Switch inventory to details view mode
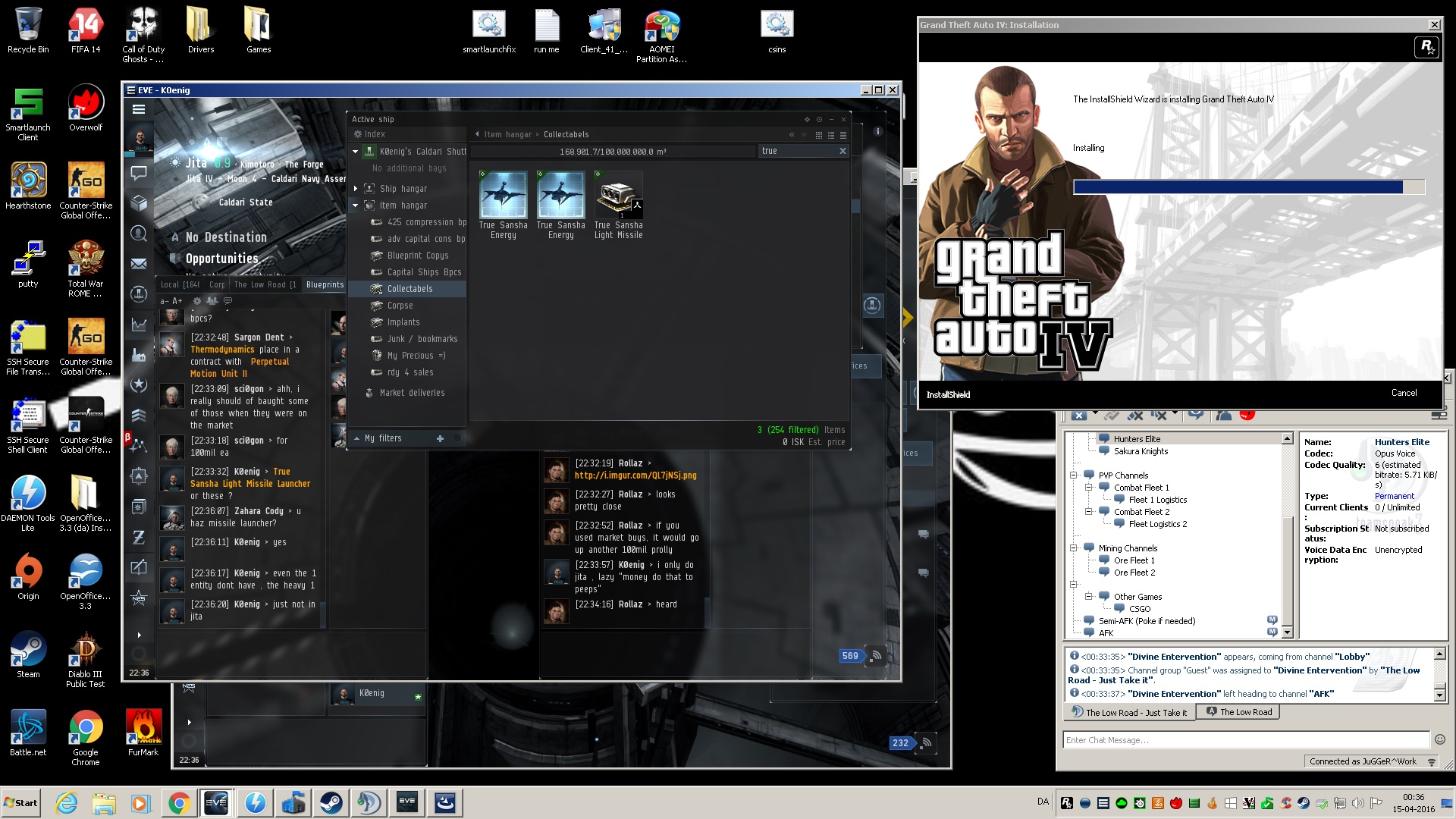The height and width of the screenshot is (819, 1456). (831, 135)
